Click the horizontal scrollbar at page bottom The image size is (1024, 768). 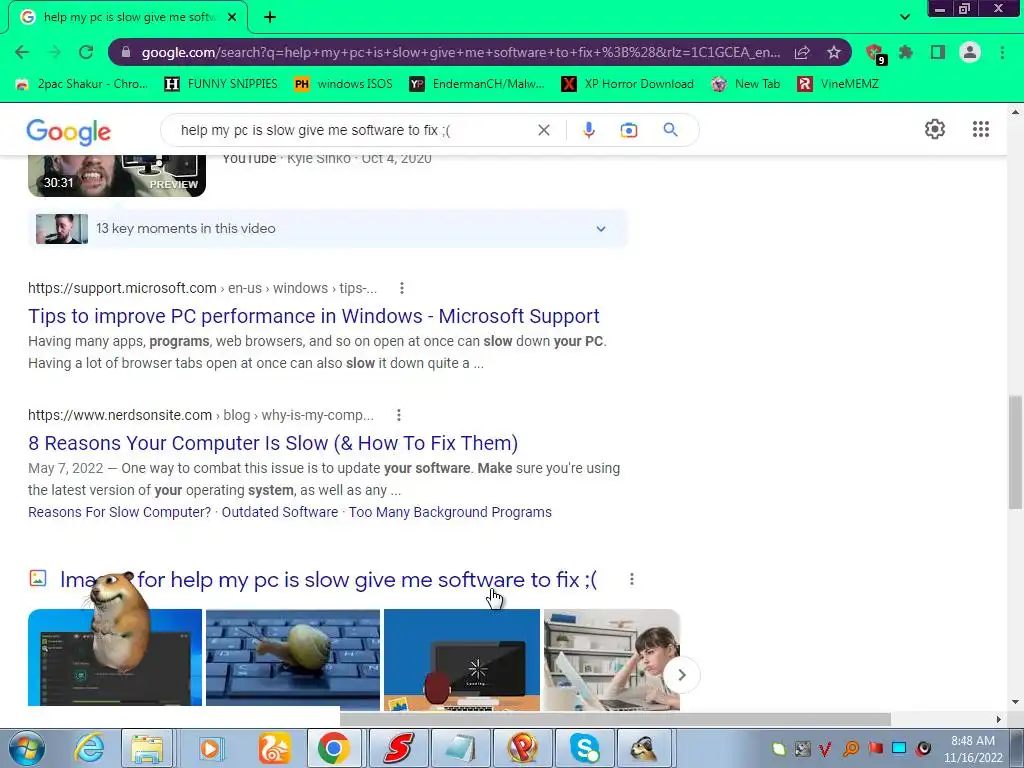615,719
